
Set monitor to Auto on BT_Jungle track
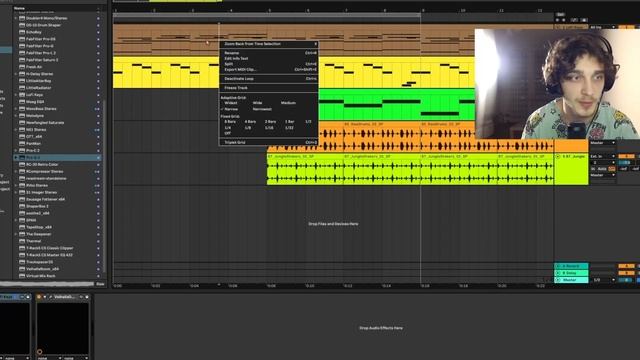pyautogui.click(x=602, y=169)
